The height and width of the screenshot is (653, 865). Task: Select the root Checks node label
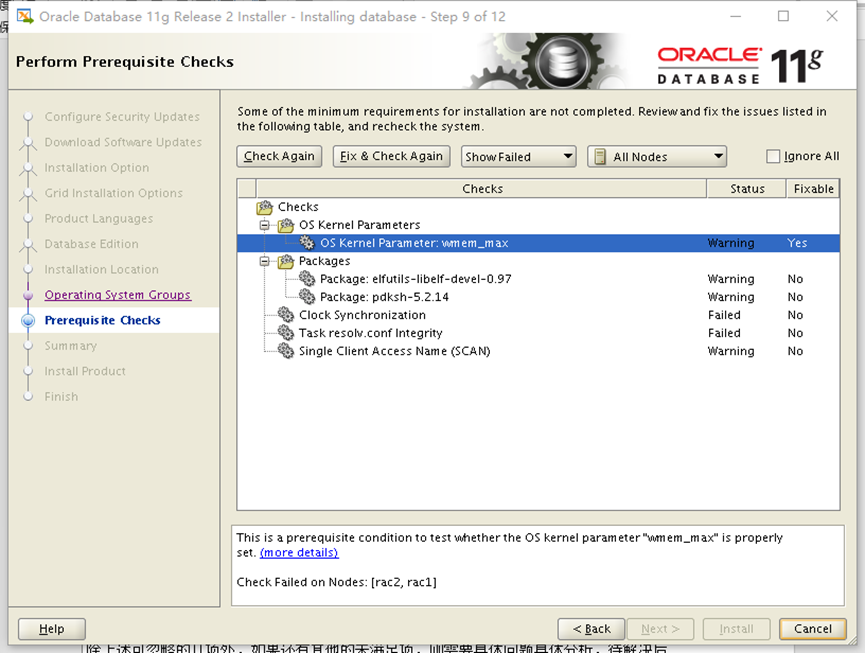click(x=298, y=207)
